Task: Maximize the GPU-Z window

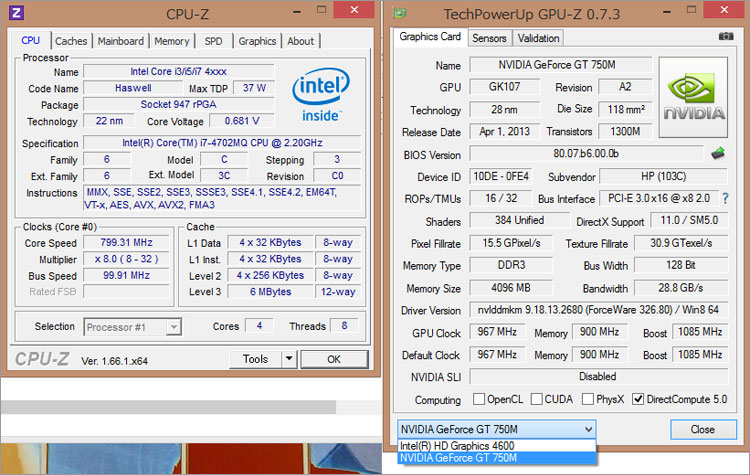Action: [691, 10]
